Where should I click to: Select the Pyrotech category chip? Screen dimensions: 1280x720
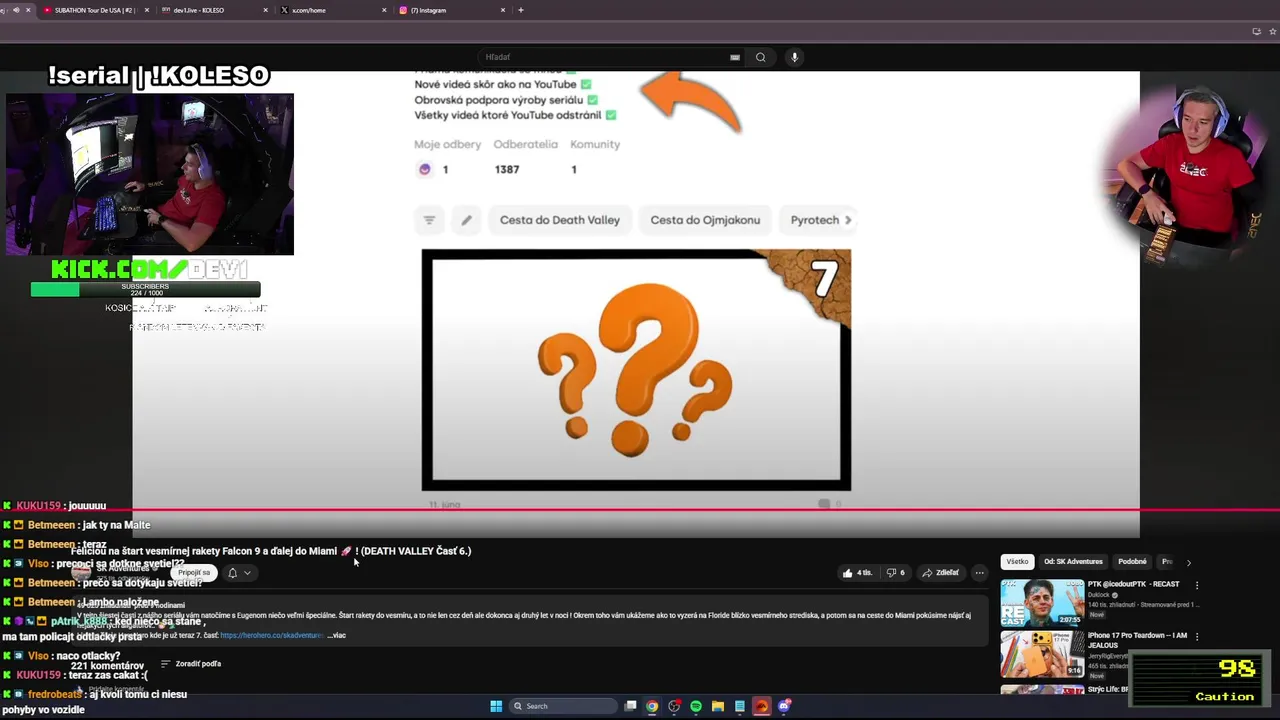[x=815, y=220]
